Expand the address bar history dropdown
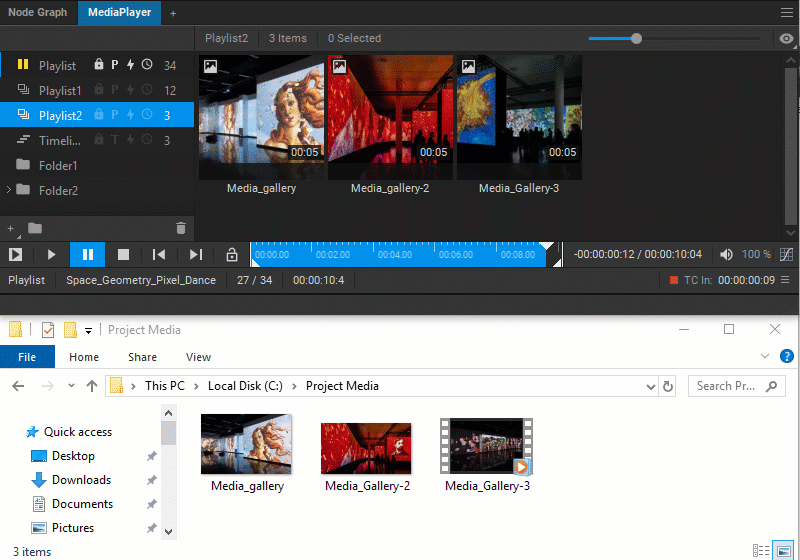The height and width of the screenshot is (560, 800). [x=651, y=387]
